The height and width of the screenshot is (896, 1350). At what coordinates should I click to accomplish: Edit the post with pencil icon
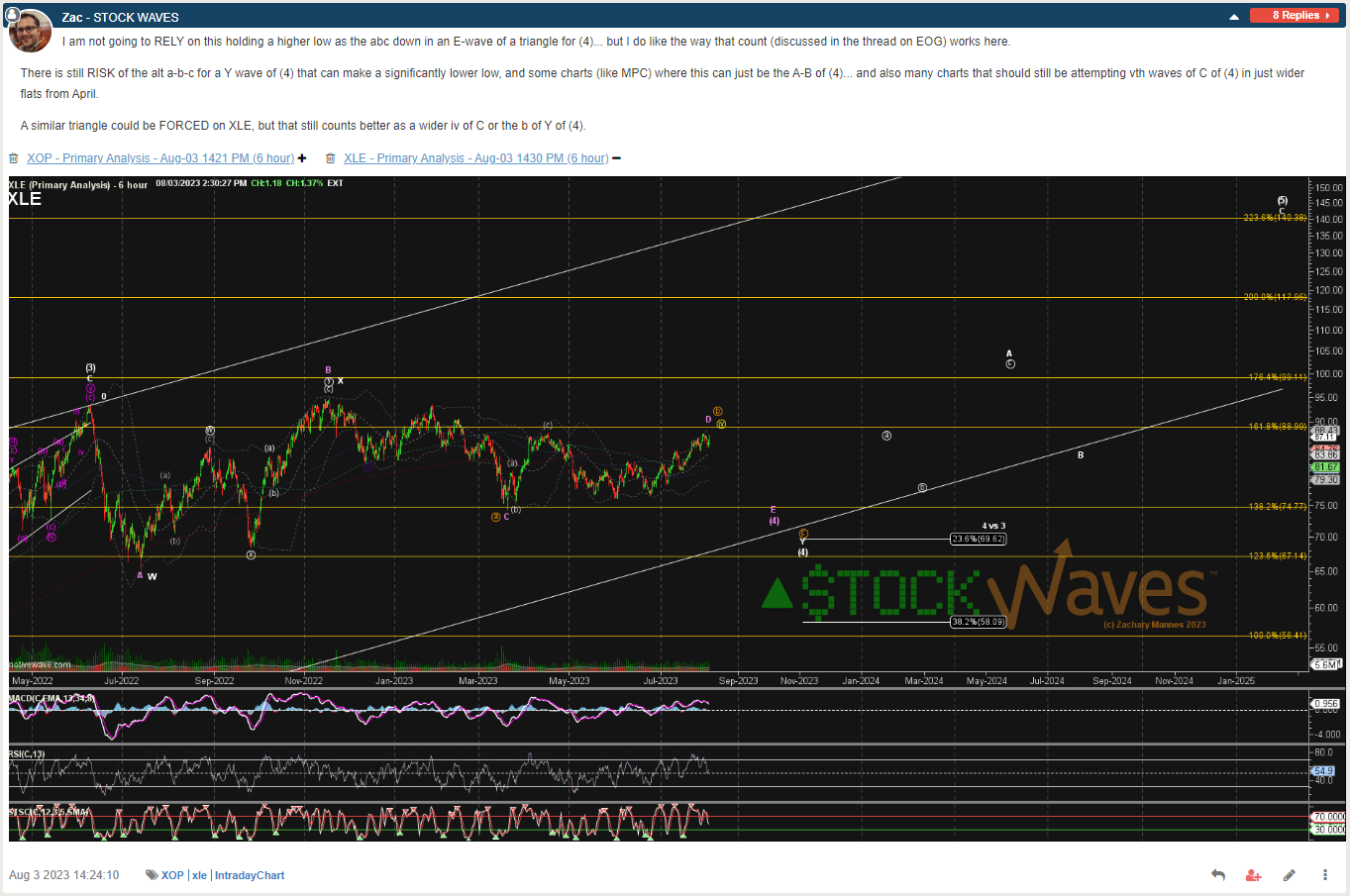tap(1290, 875)
